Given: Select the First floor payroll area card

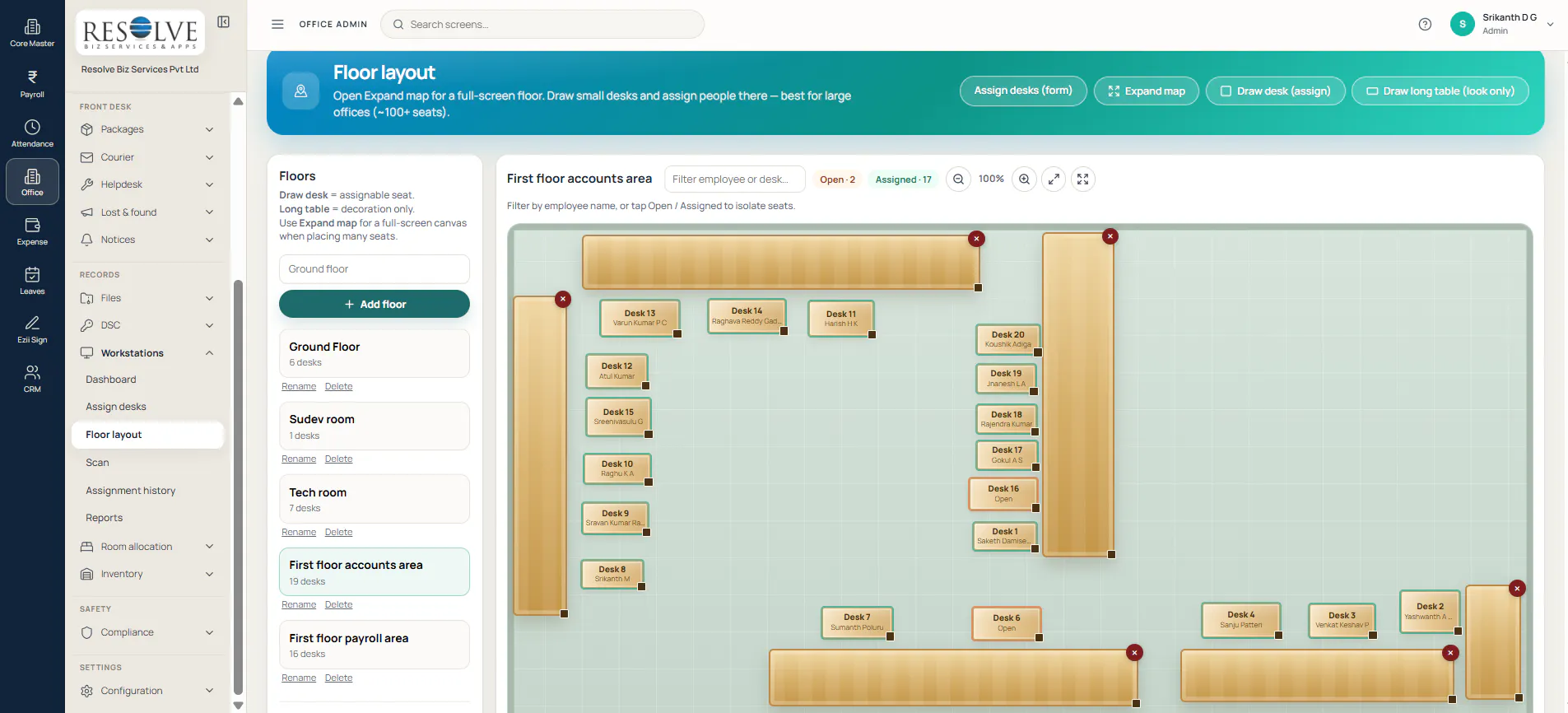Looking at the screenshot, I should point(375,645).
